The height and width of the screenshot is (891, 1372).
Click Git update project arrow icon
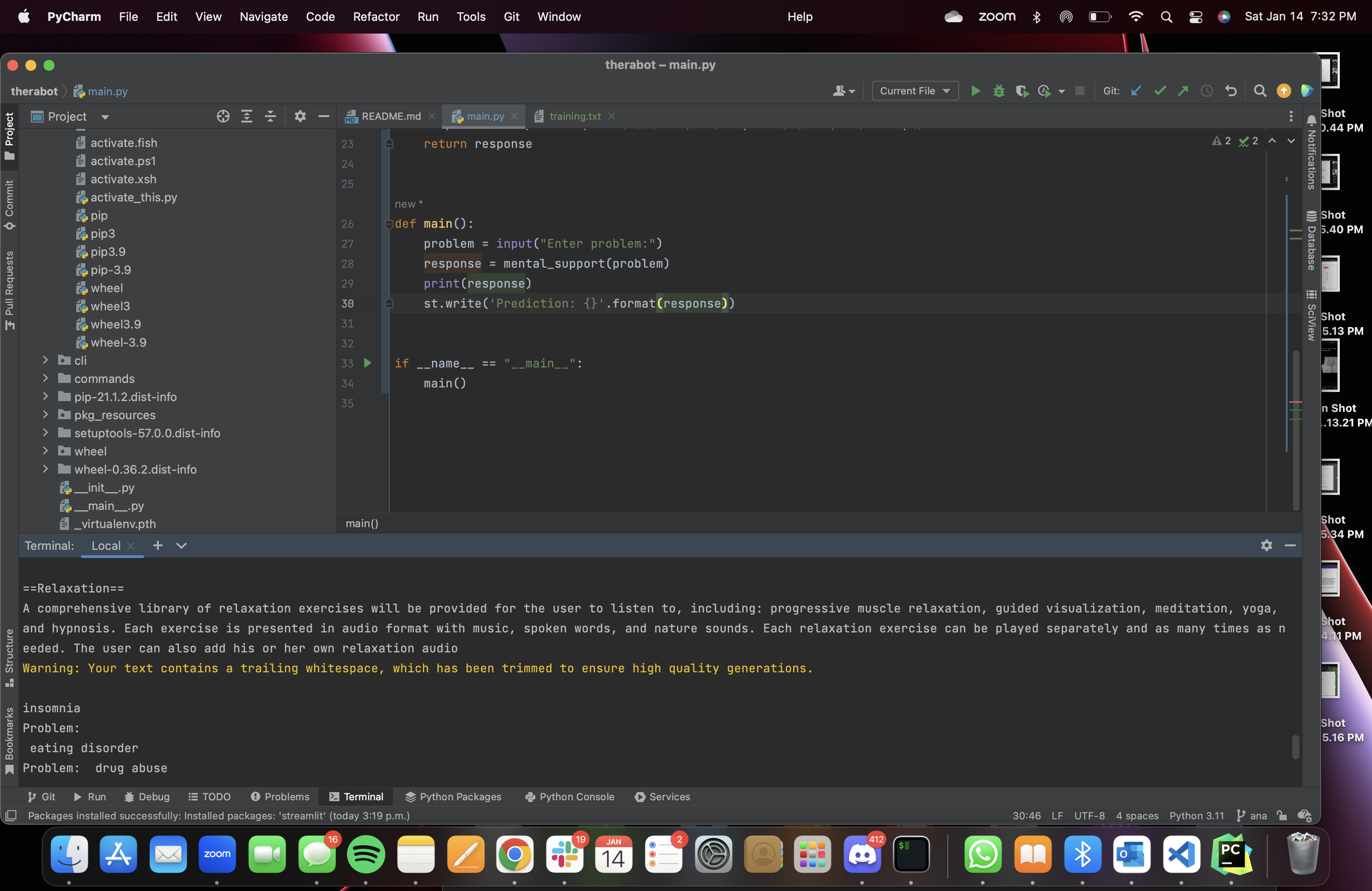point(1136,91)
